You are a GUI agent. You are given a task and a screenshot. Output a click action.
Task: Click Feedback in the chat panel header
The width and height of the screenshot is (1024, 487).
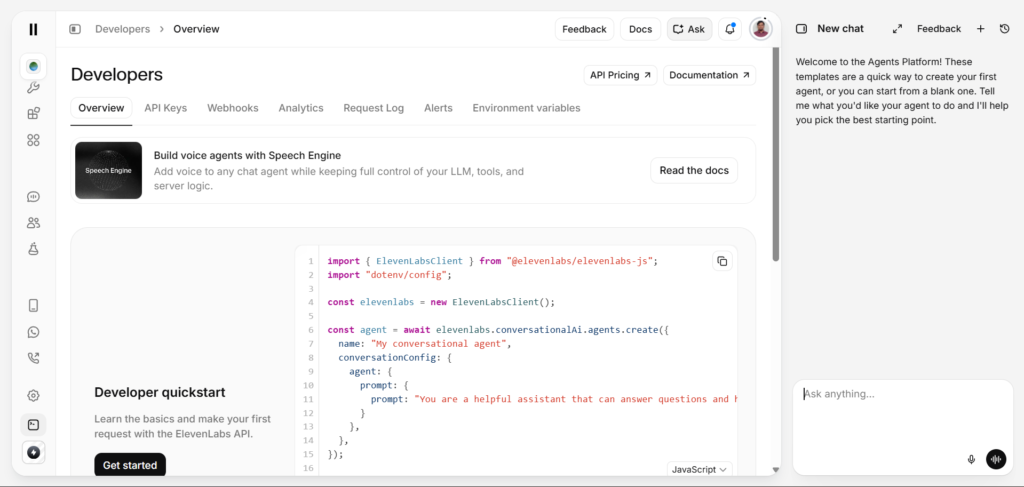pos(938,29)
